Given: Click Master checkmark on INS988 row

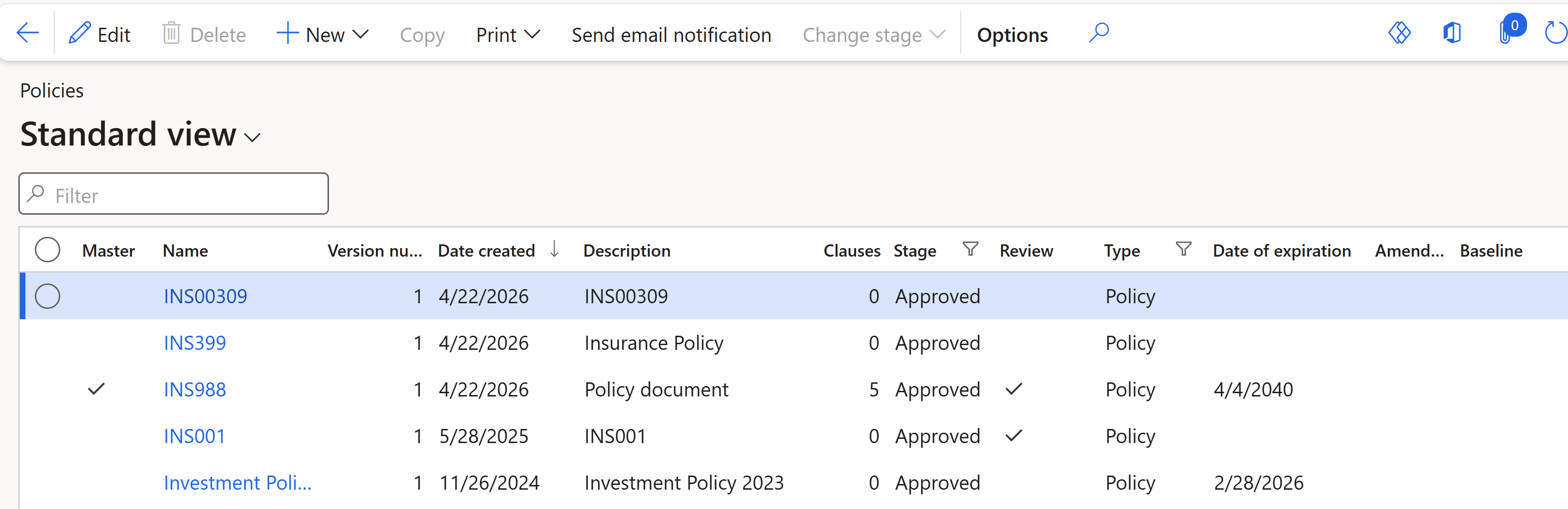Looking at the screenshot, I should click(x=96, y=389).
